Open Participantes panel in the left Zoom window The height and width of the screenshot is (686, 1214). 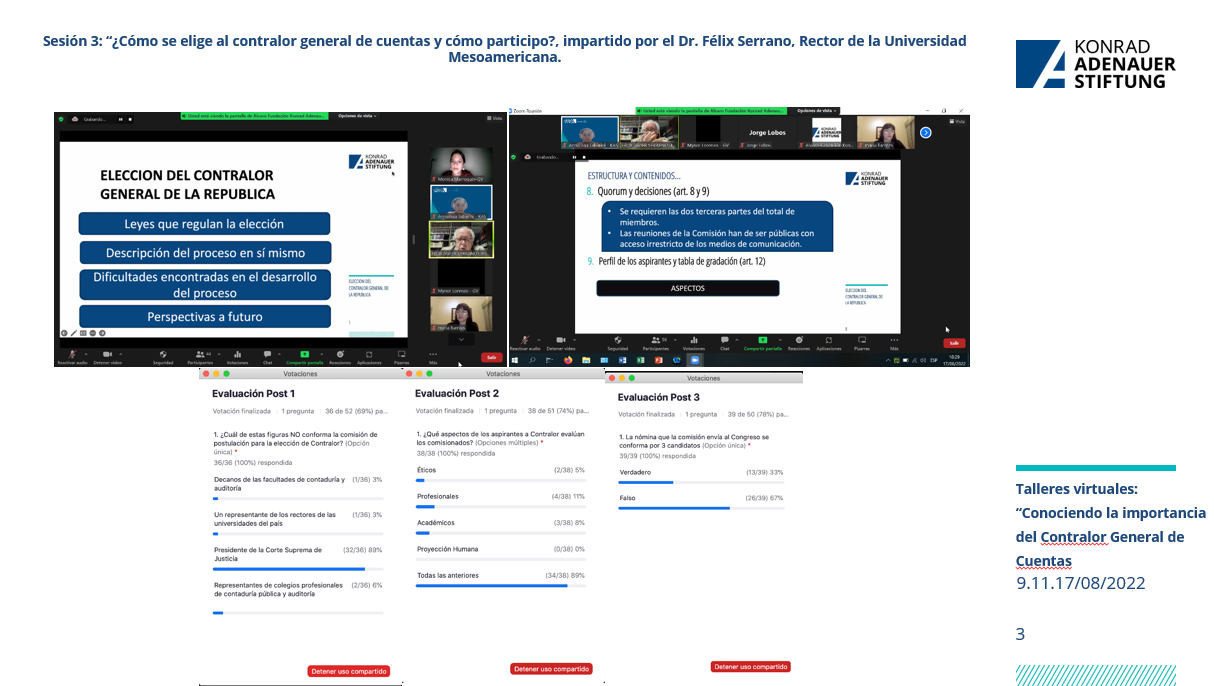[x=200, y=355]
